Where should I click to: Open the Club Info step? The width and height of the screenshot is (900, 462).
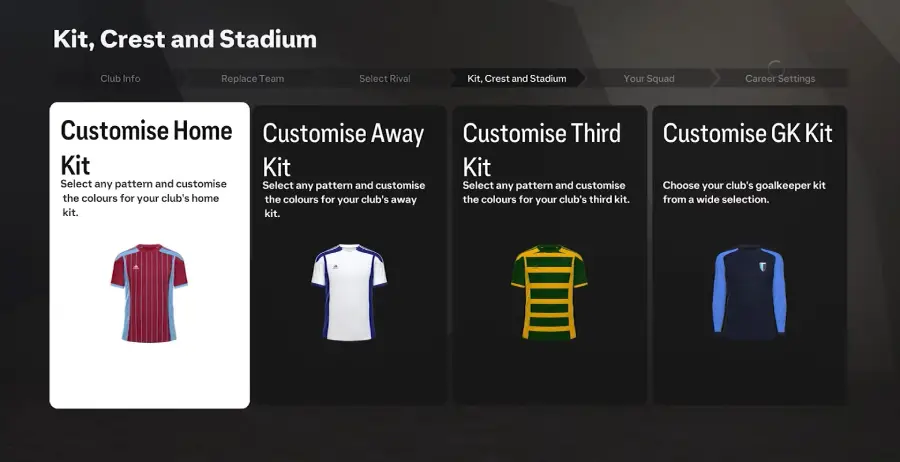tap(120, 78)
